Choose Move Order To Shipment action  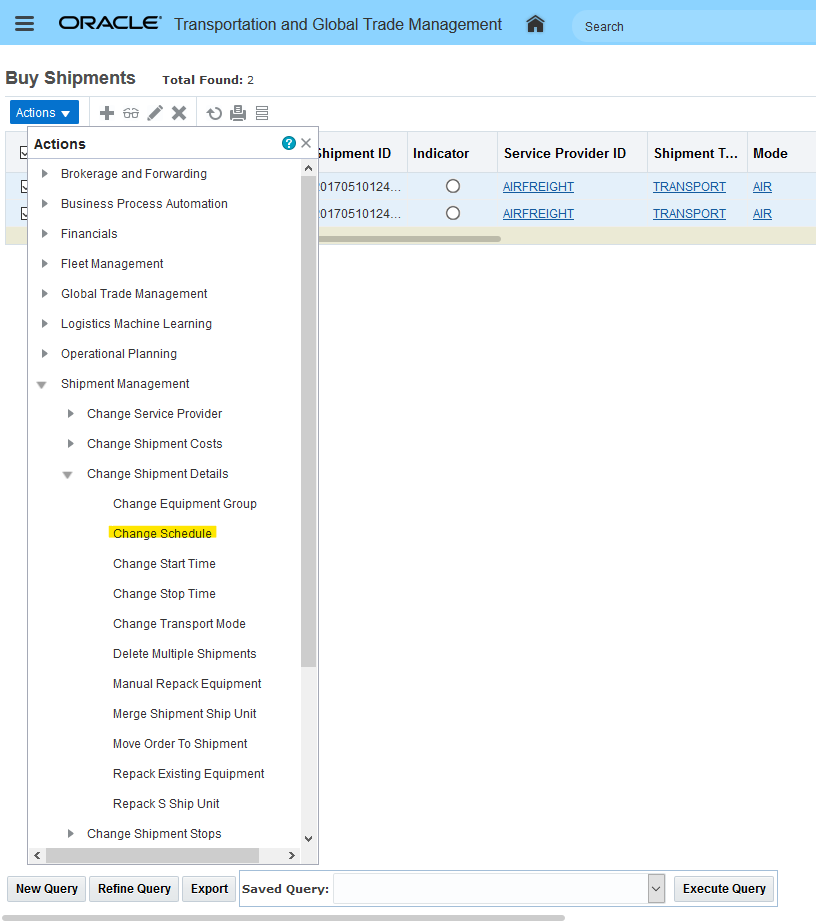tap(180, 744)
